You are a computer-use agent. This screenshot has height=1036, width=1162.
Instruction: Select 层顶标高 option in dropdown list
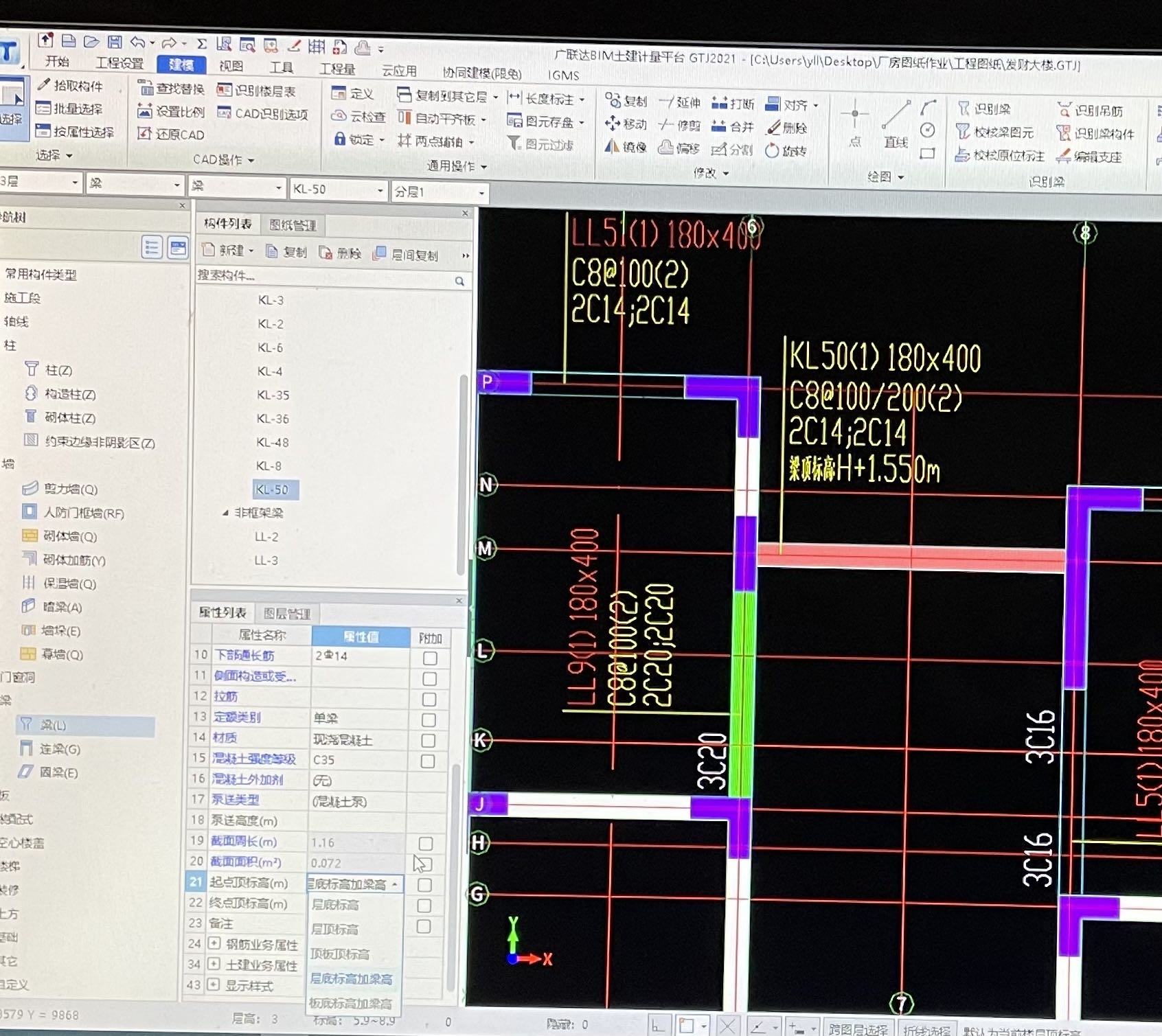coord(335,929)
